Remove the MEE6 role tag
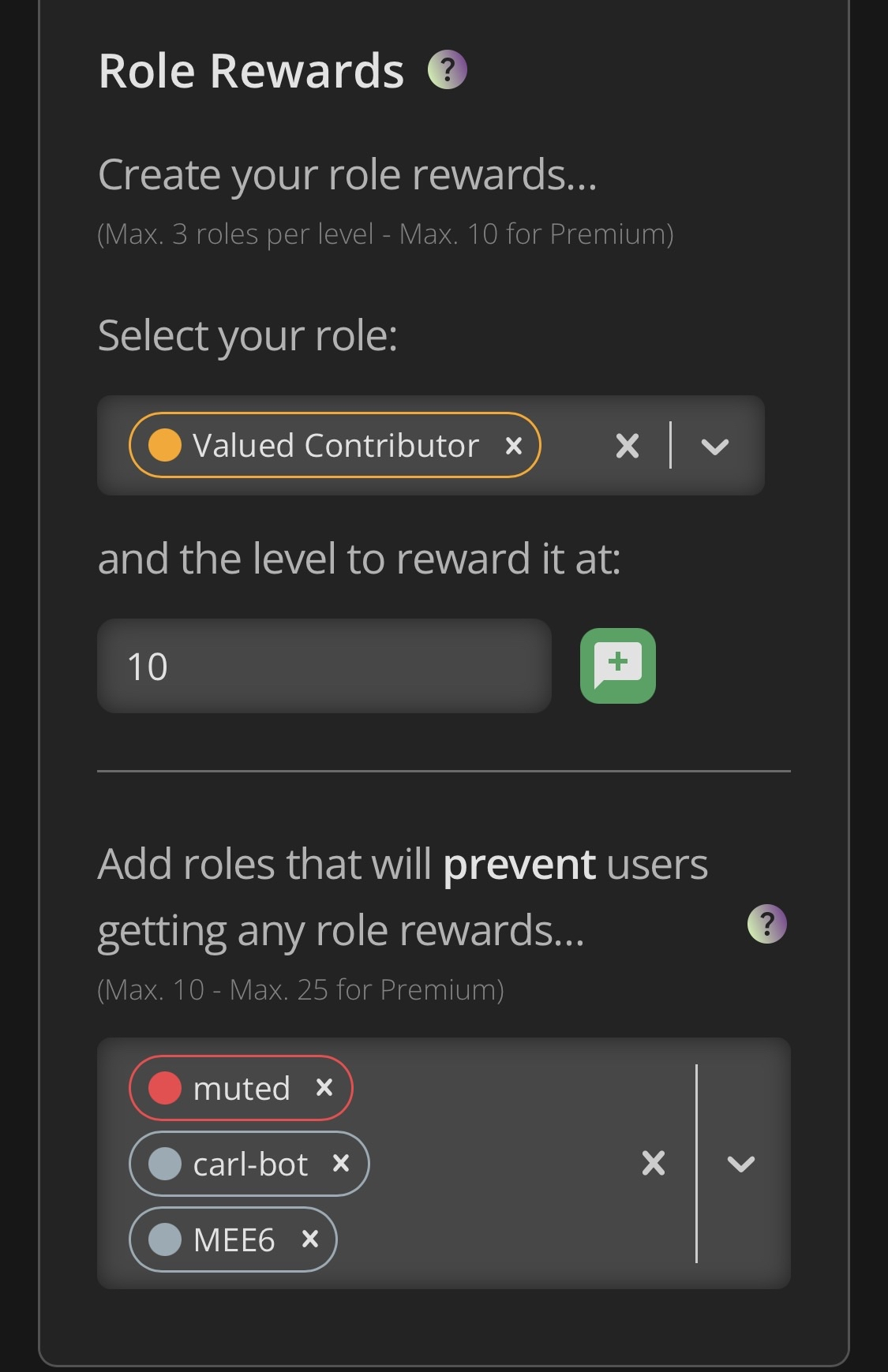The image size is (888, 1372). click(310, 1239)
